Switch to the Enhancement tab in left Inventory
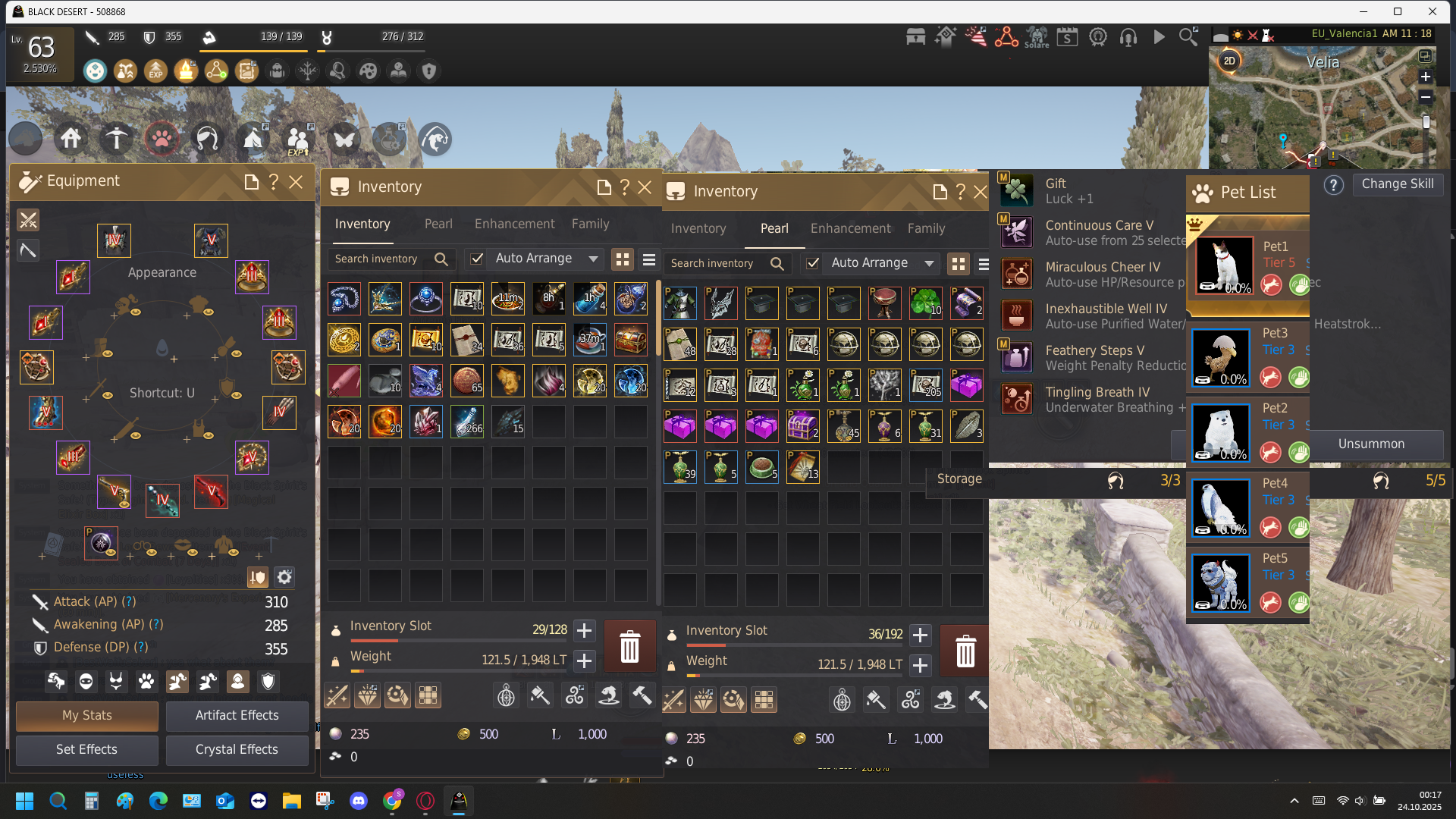This screenshot has height=819, width=1456. [x=514, y=224]
